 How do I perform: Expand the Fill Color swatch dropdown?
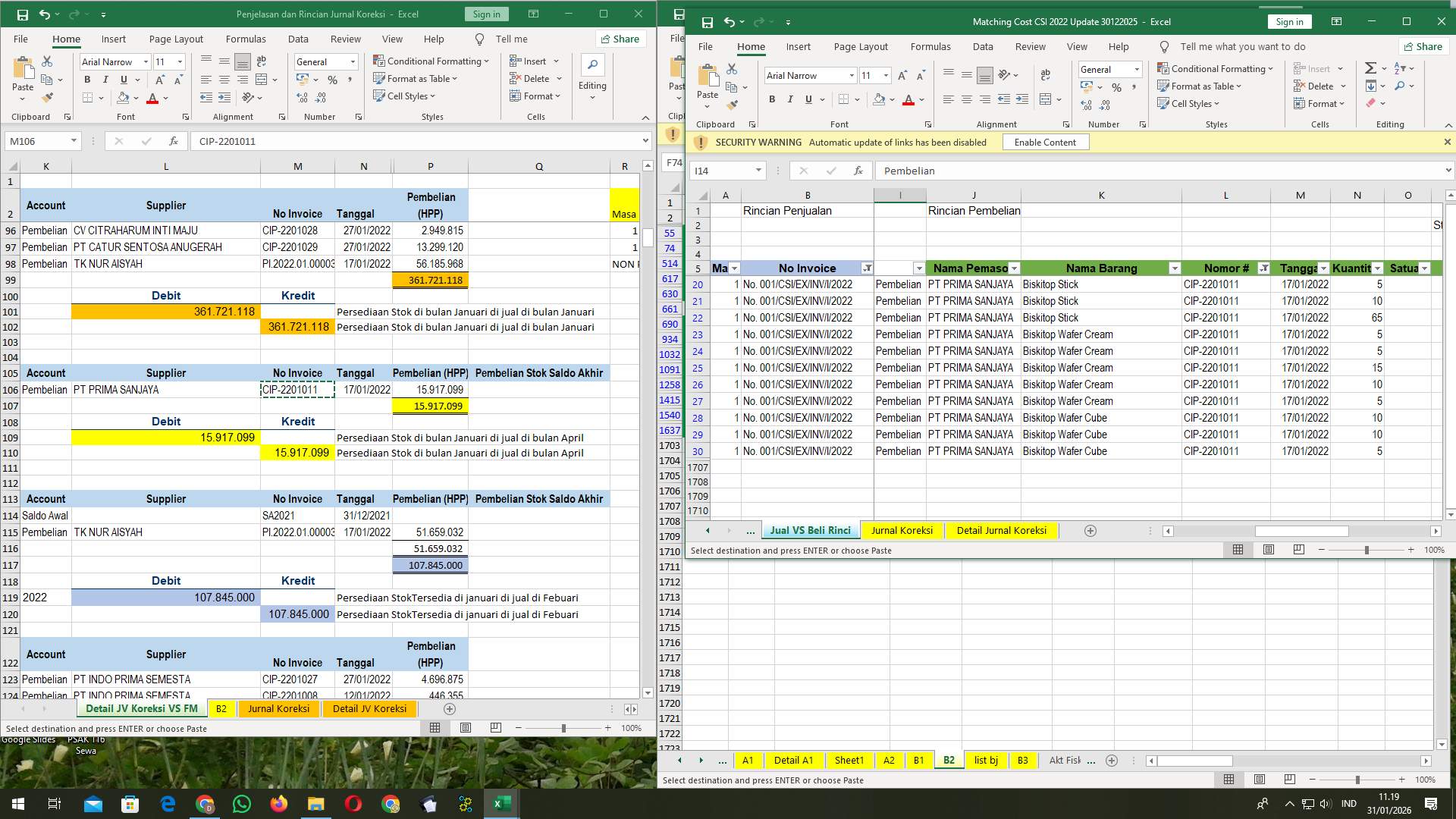tap(891, 99)
